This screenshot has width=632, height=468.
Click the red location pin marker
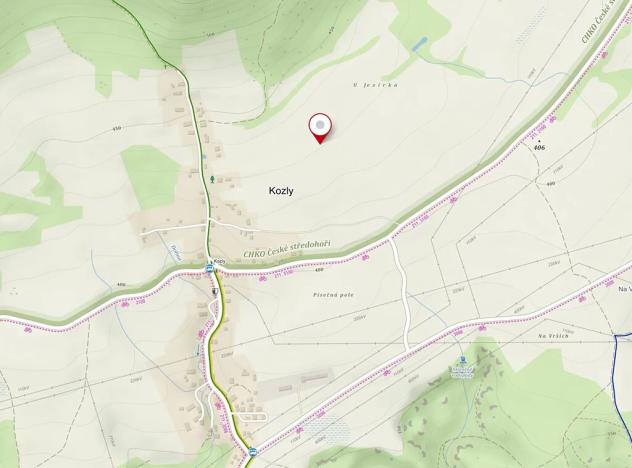[x=320, y=128]
